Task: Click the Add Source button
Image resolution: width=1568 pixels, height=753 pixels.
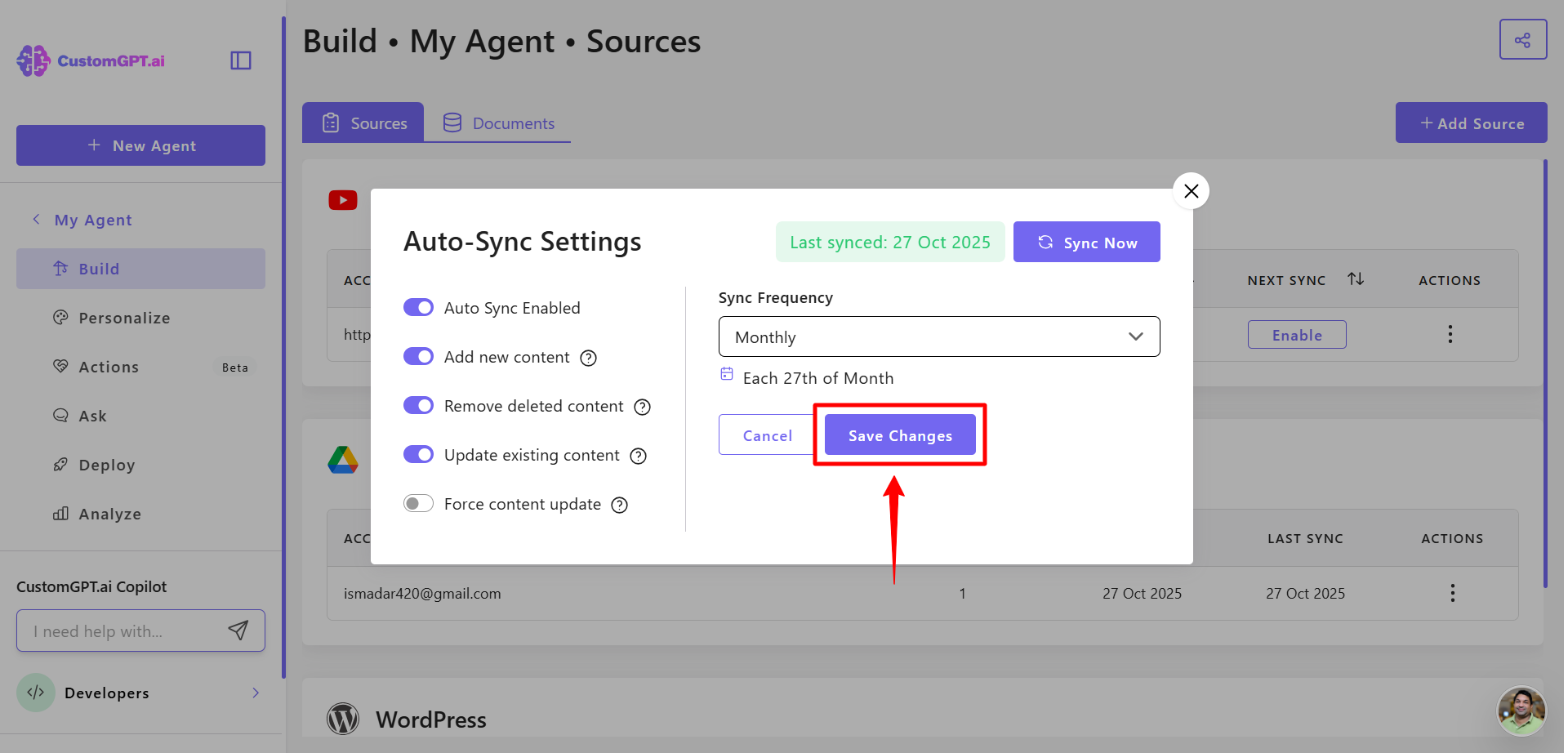Action: pos(1472,123)
